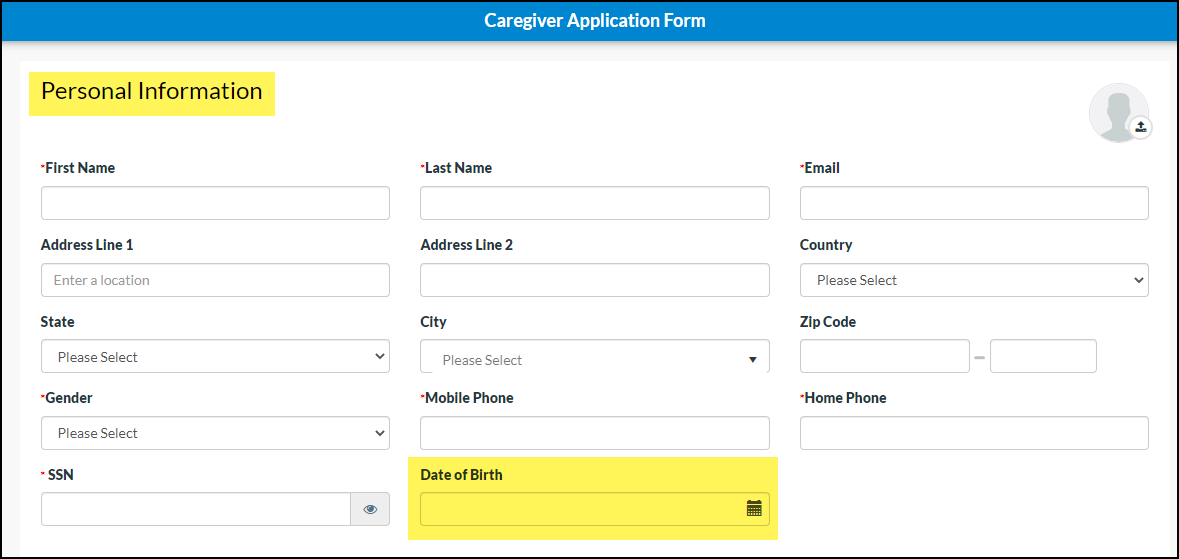Open the City dropdown list
Image resolution: width=1179 pixels, height=559 pixels.
tap(594, 359)
